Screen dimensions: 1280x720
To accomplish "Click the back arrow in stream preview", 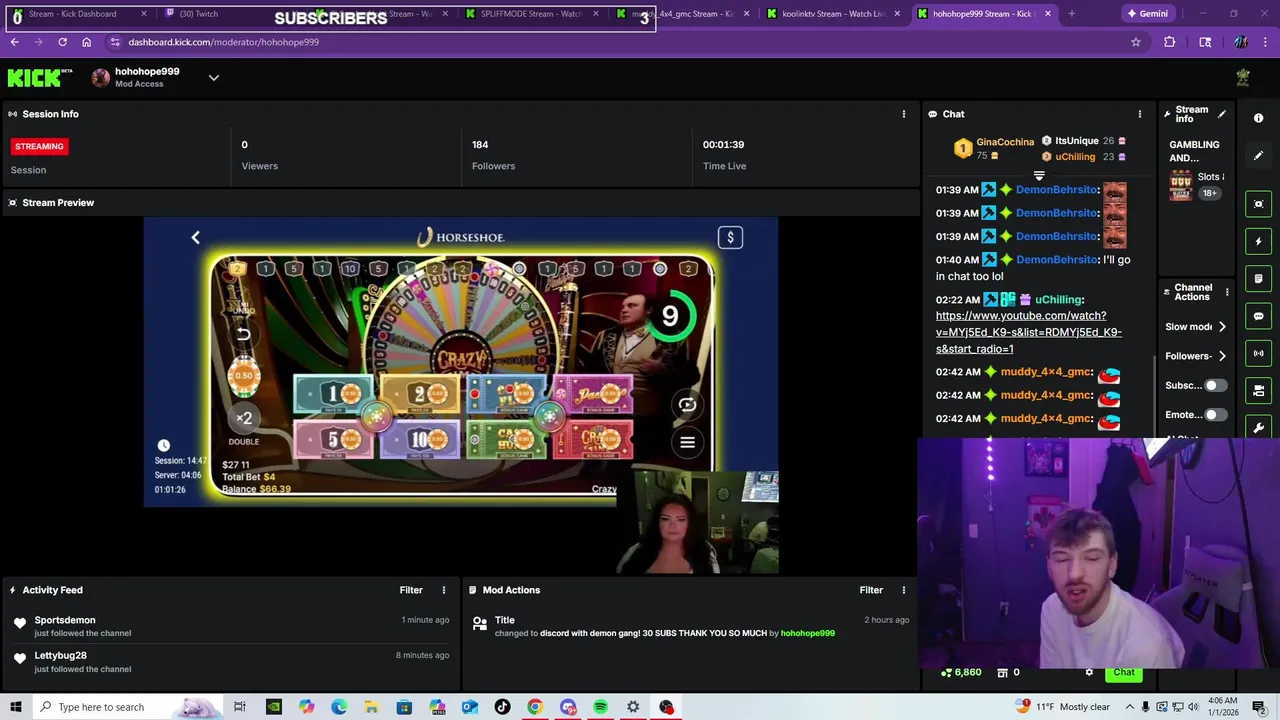I will point(196,237).
